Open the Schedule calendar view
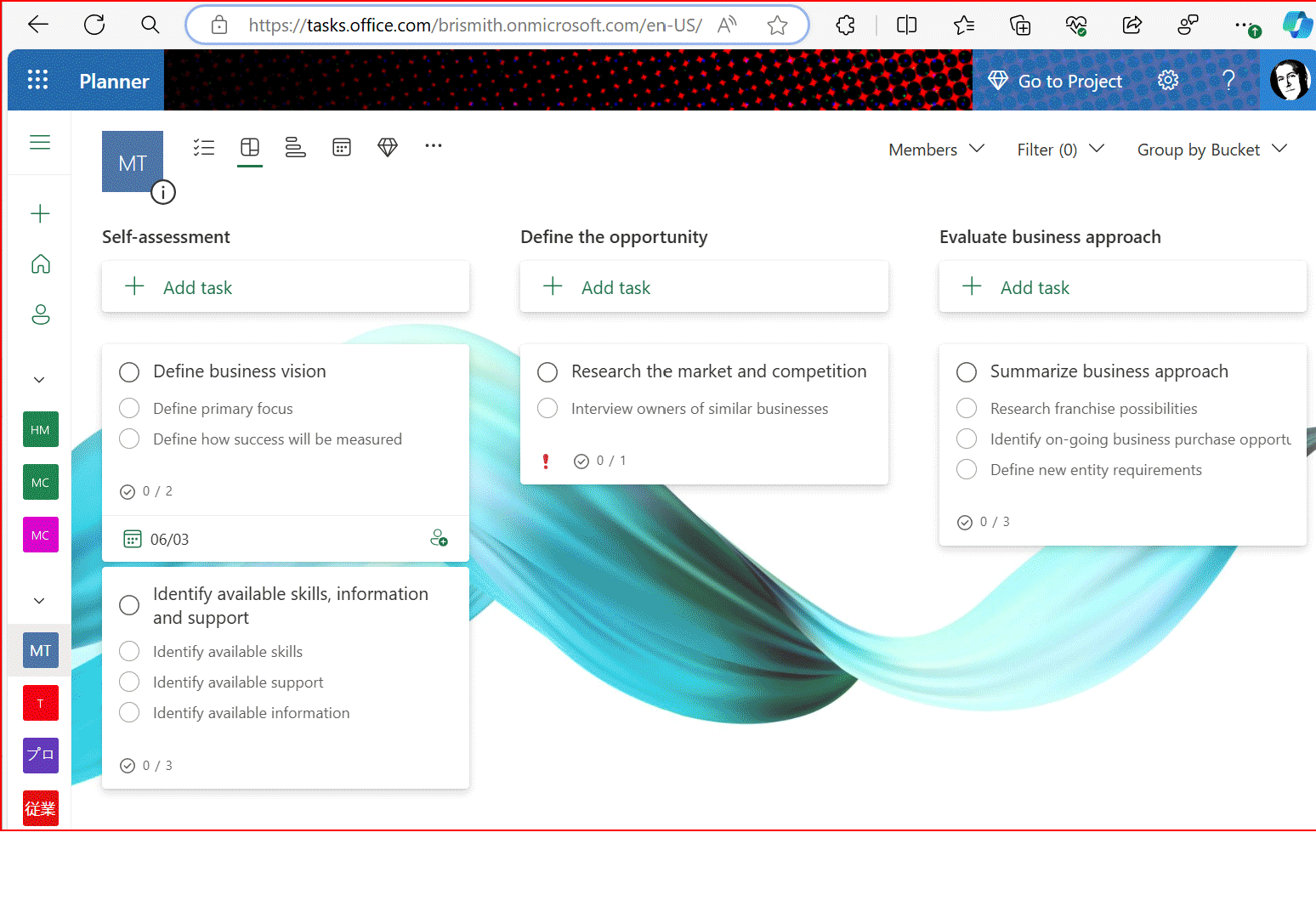Screen dimensions: 1316x923 pos(342,146)
